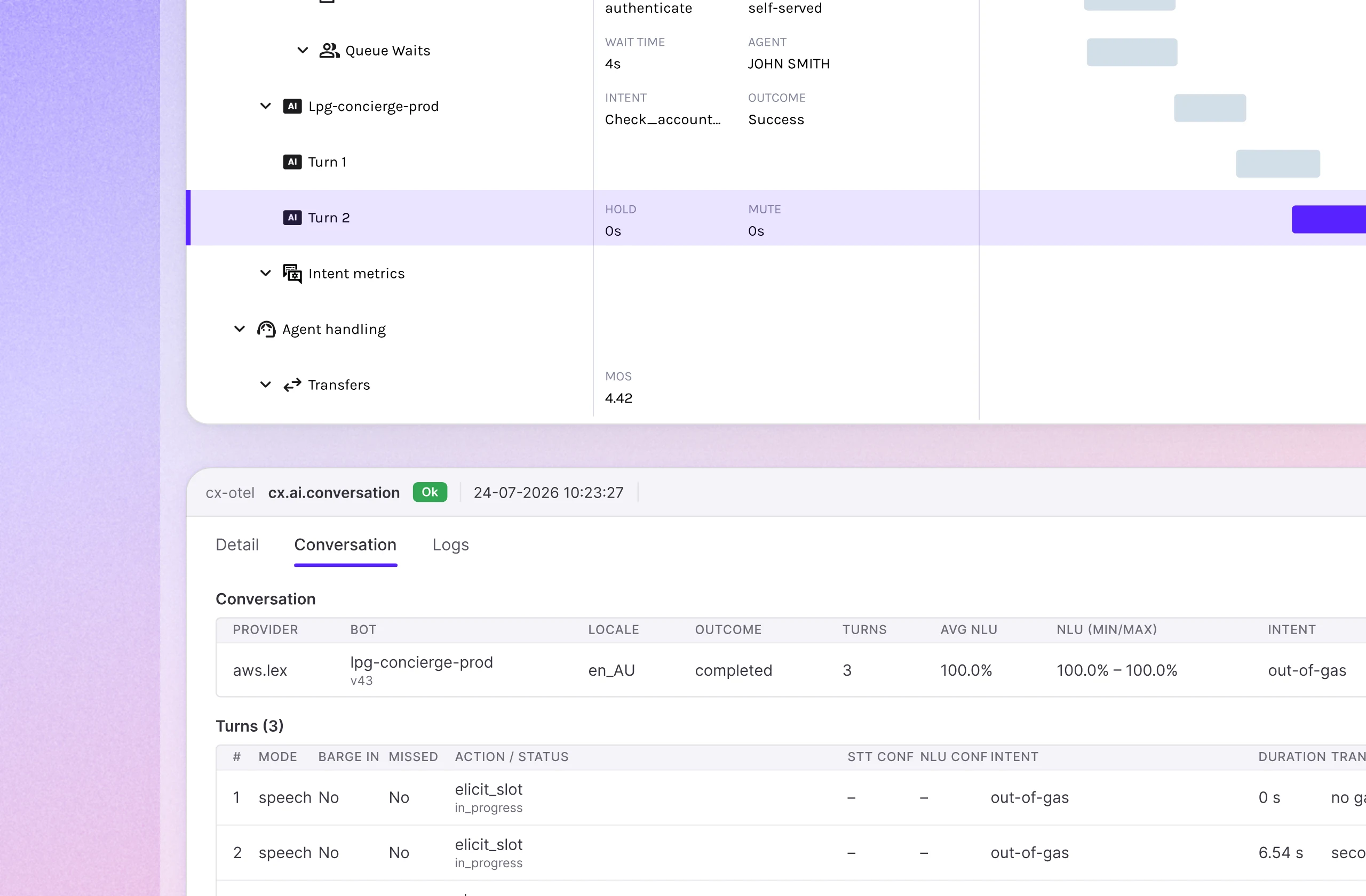This screenshot has height=896, width=1366.
Task: Collapse the Agent handling chevron
Action: coord(240,329)
